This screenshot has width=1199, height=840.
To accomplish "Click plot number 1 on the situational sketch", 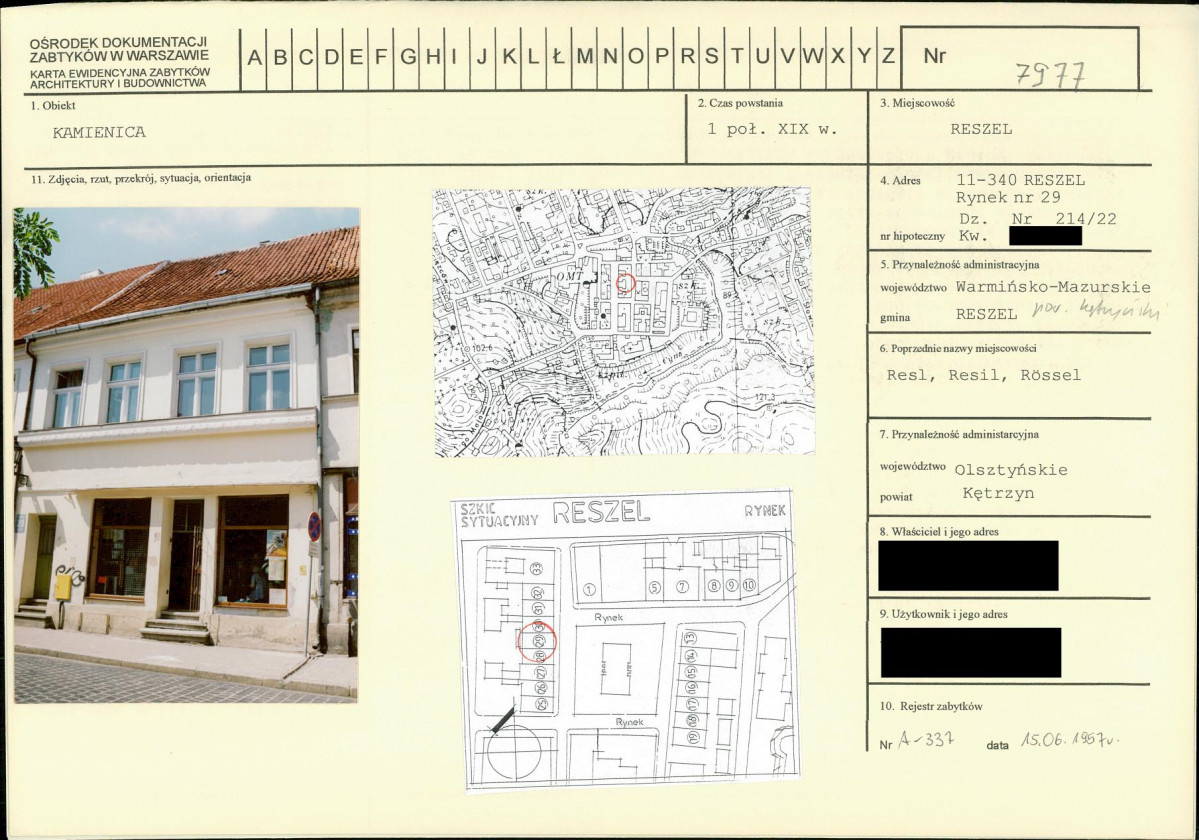I will [589, 589].
